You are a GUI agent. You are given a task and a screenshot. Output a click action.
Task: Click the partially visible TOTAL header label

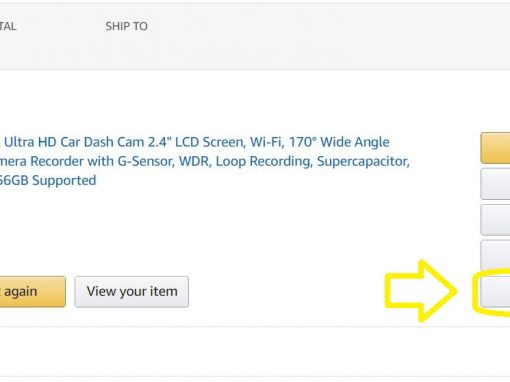pyautogui.click(x=8, y=26)
